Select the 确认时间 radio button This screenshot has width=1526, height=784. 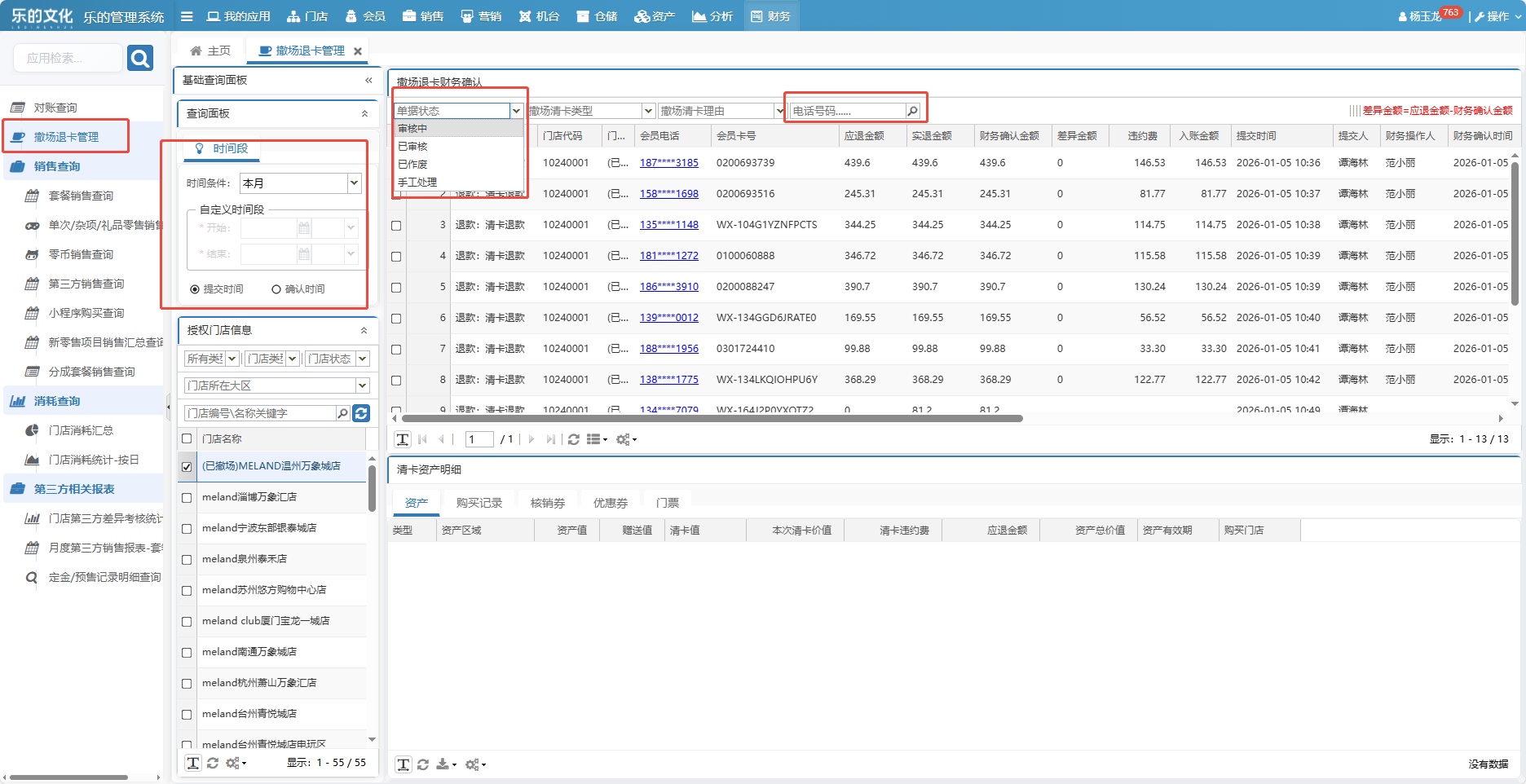tap(276, 289)
